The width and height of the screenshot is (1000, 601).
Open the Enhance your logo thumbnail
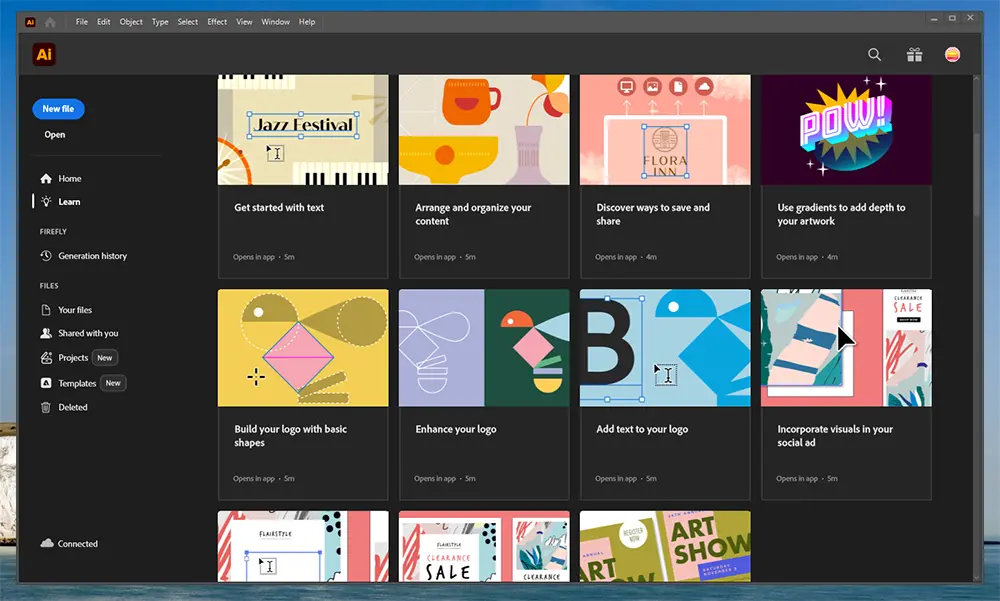pos(484,348)
